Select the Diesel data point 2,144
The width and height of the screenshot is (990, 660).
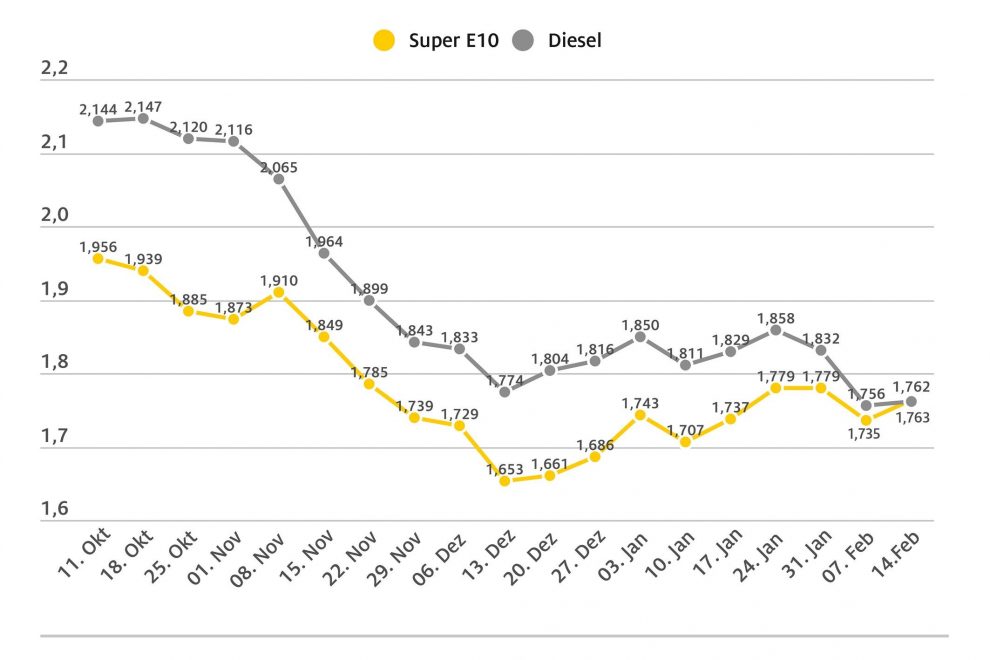pyautogui.click(x=98, y=121)
